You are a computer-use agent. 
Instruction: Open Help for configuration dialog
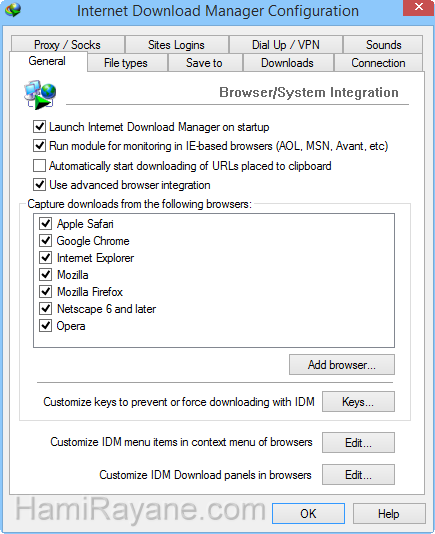coord(389,513)
